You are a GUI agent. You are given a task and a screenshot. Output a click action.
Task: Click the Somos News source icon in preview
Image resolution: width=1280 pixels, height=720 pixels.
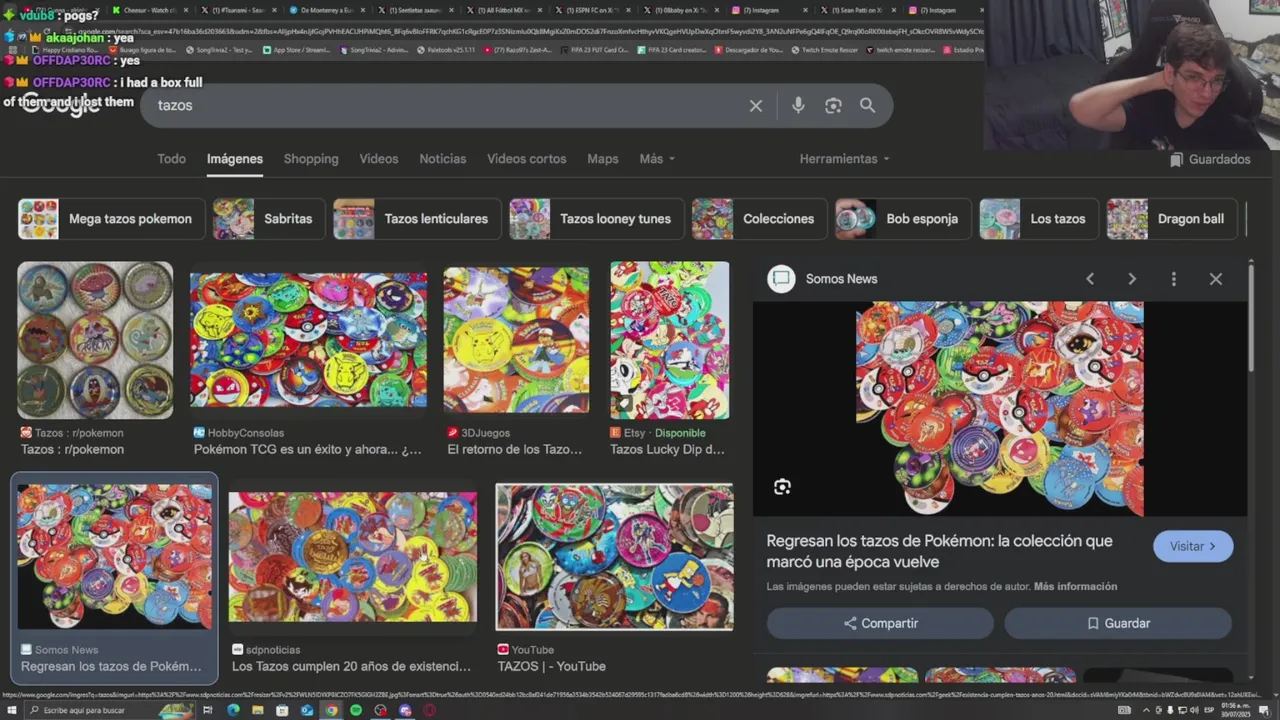(x=781, y=279)
